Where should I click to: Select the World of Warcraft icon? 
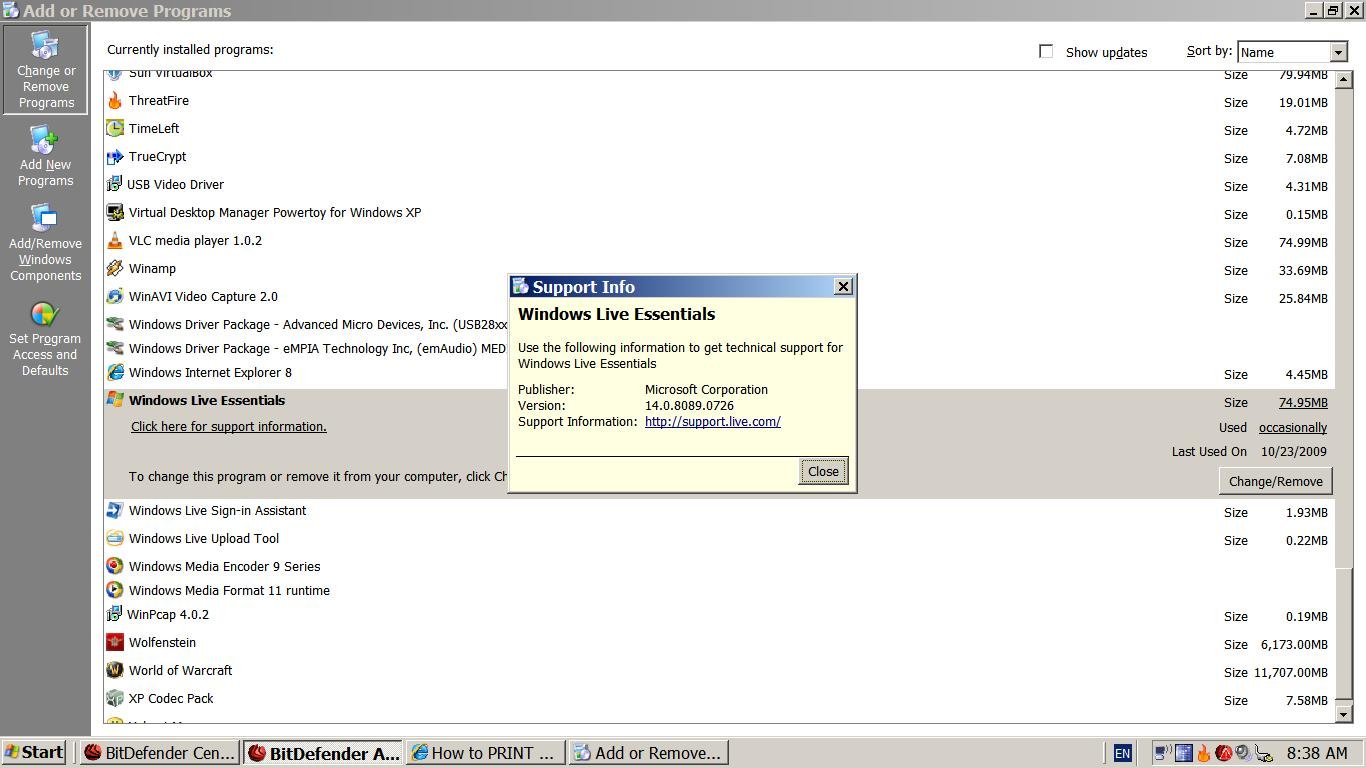[x=115, y=671]
